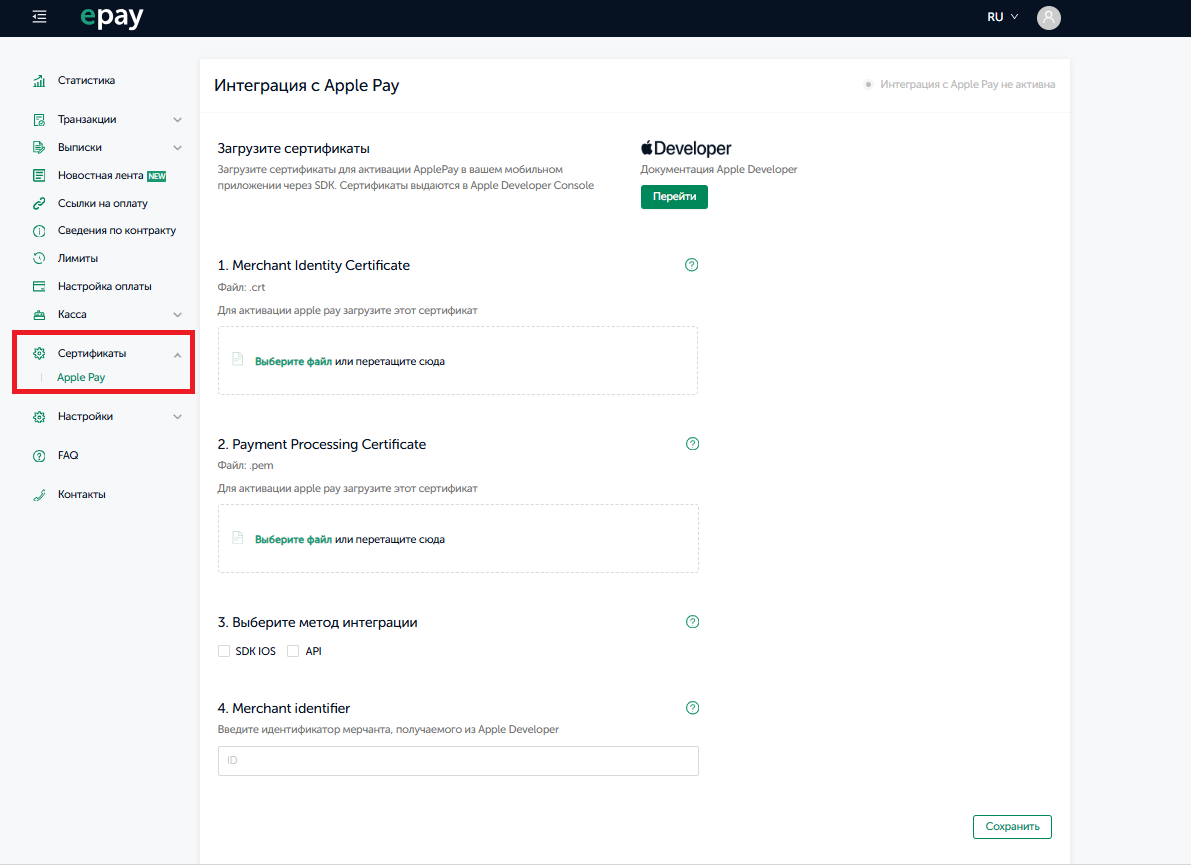Click Выберите файл for Payment Processing Certificate
This screenshot has width=1191, height=865.
click(x=293, y=540)
